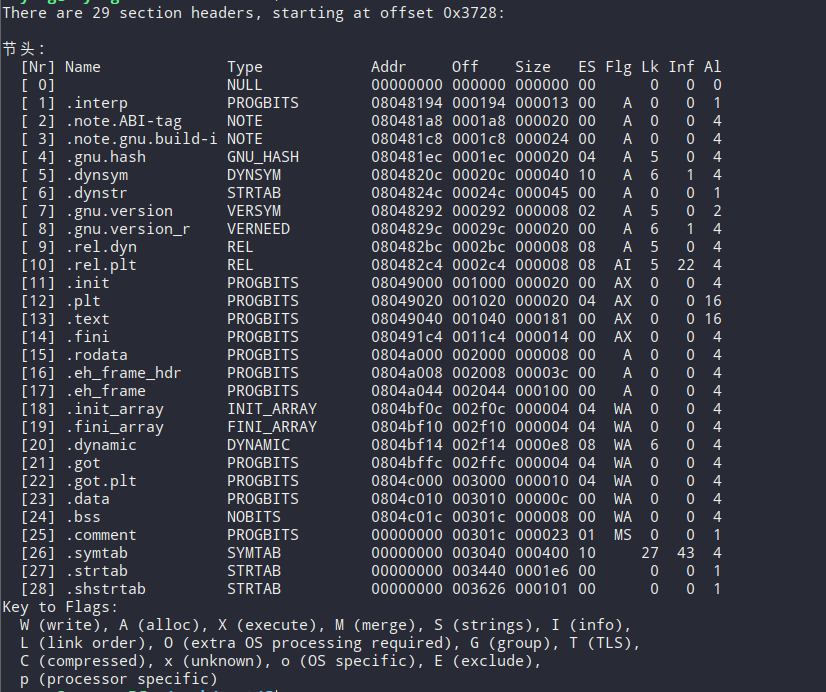Click the .dynamic section name
Screen dimensions: 826x692
coord(100,445)
